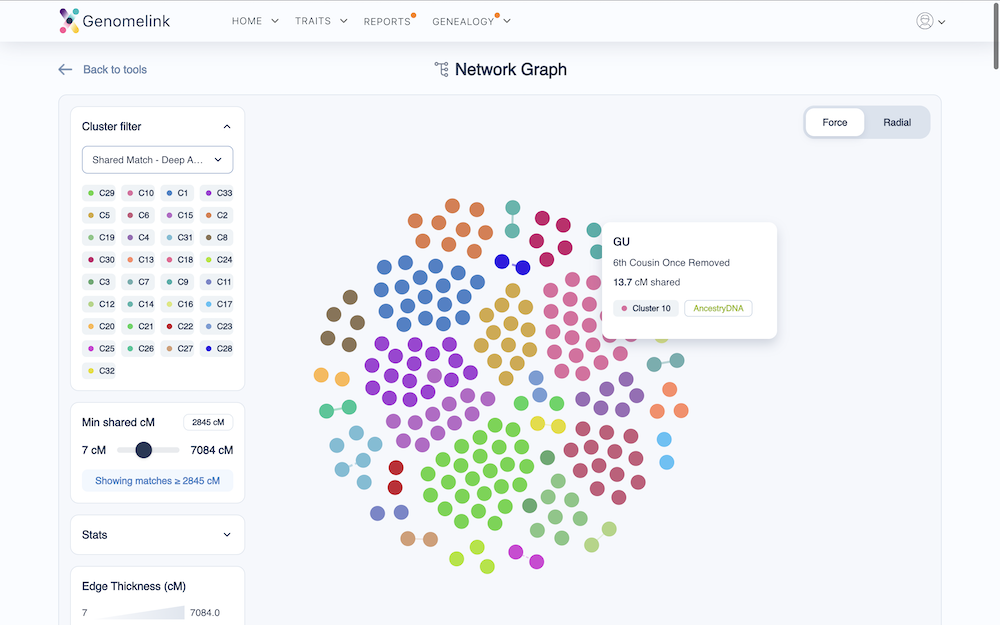Toggle cluster C30 filter chip
Screen dimensions: 1000x625
(x=99, y=260)
